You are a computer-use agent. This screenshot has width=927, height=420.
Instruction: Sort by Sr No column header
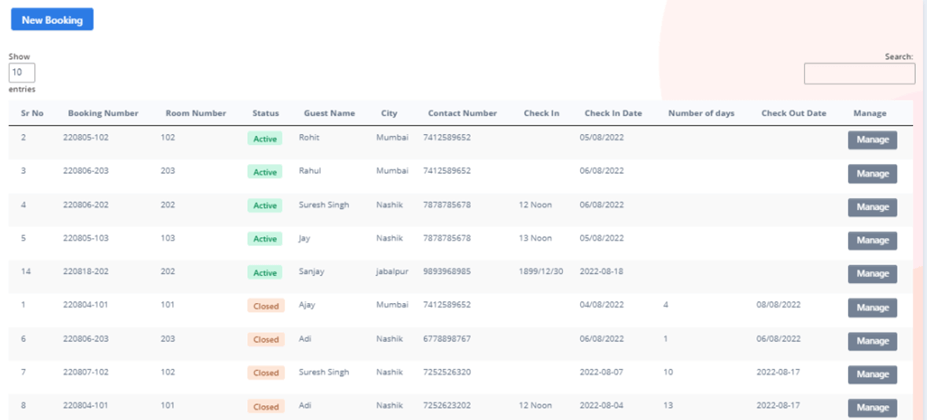[x=32, y=113]
